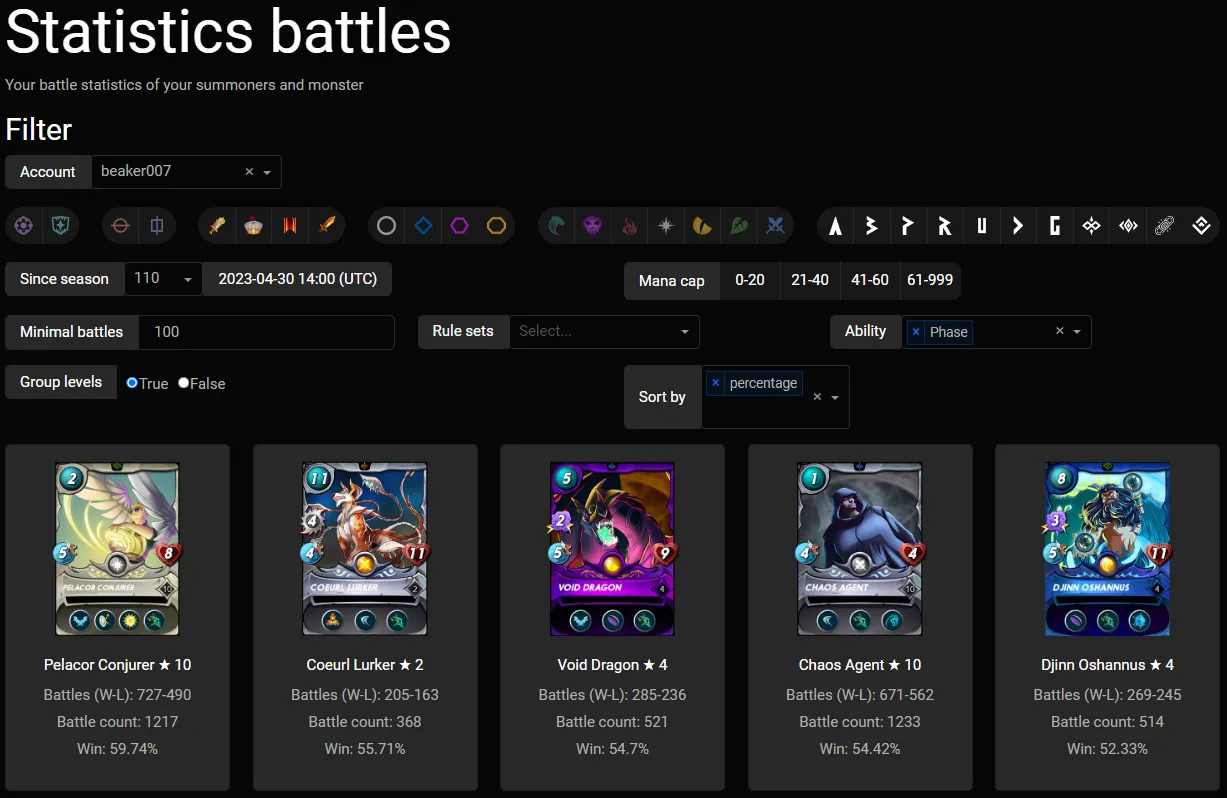Viewport: 1227px width, 798px height.
Task: Toggle mana cap 41-60
Action: pyautogui.click(x=870, y=280)
